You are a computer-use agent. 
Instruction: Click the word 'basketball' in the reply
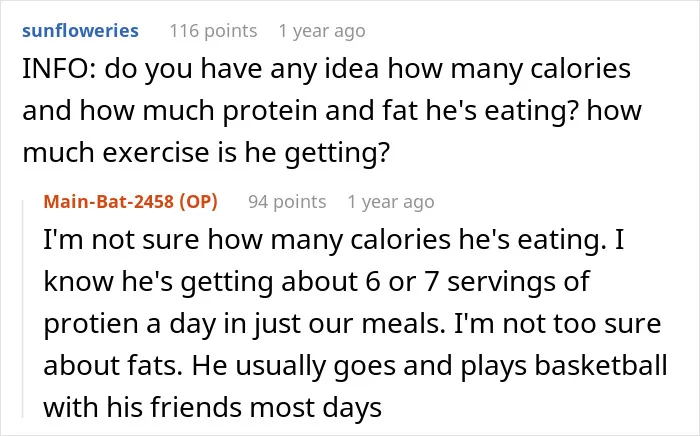[x=601, y=365]
